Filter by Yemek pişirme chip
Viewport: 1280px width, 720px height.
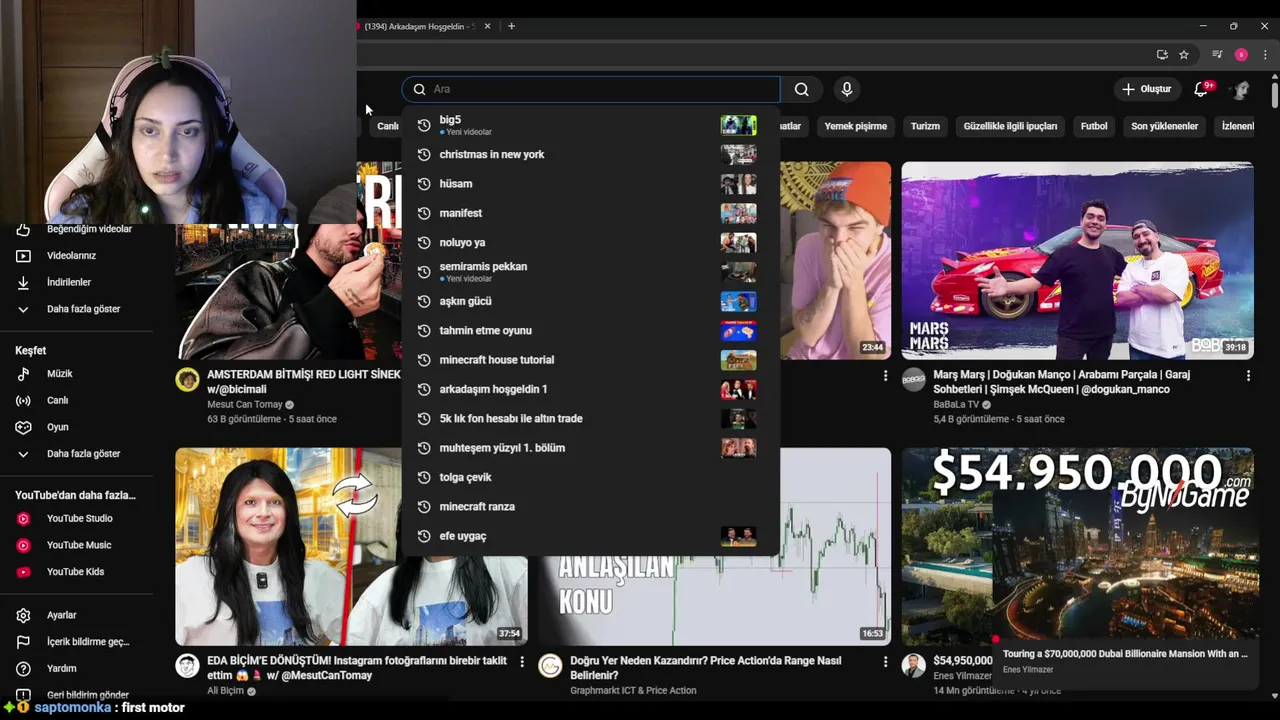pos(855,126)
